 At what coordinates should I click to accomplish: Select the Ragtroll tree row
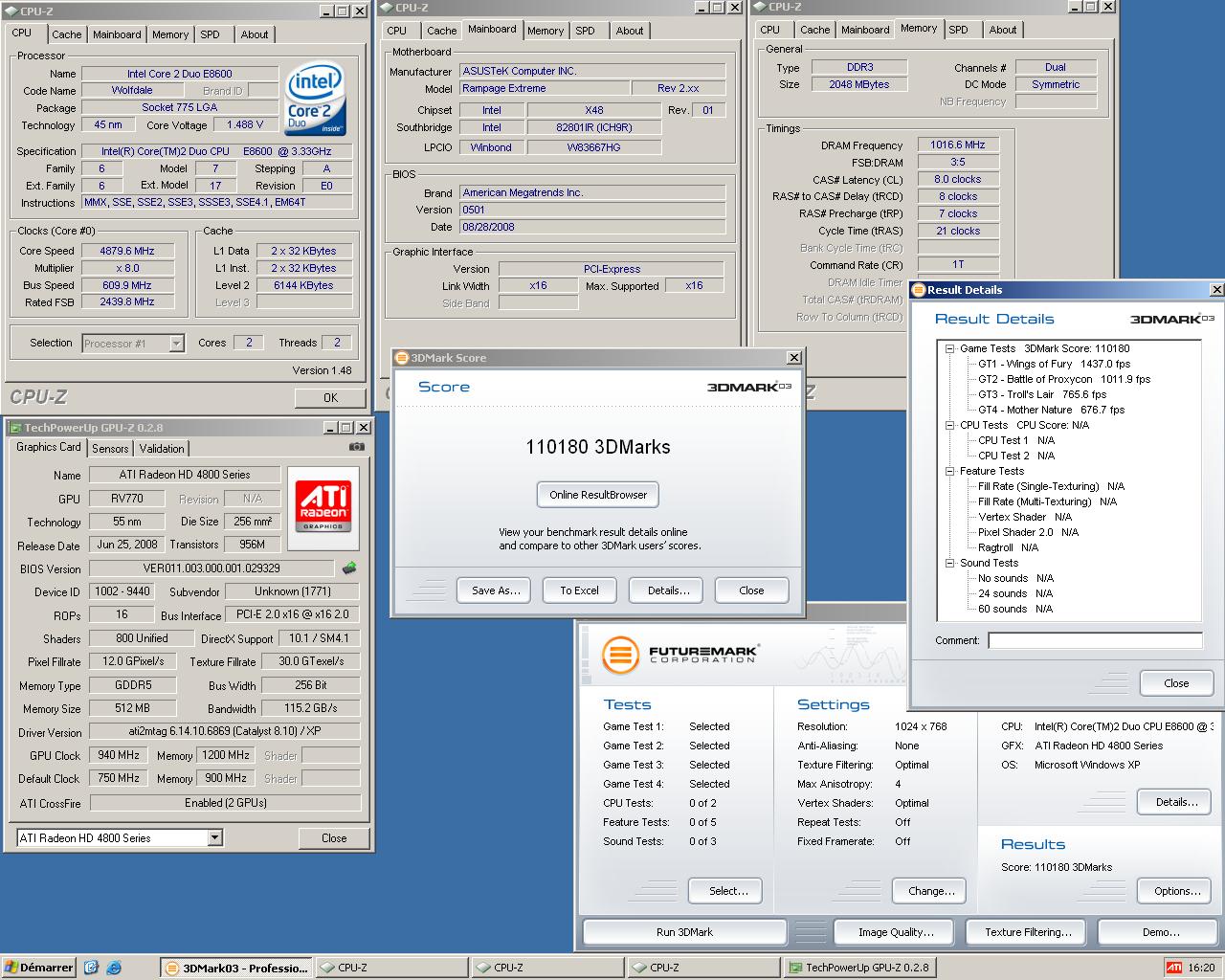1008,547
